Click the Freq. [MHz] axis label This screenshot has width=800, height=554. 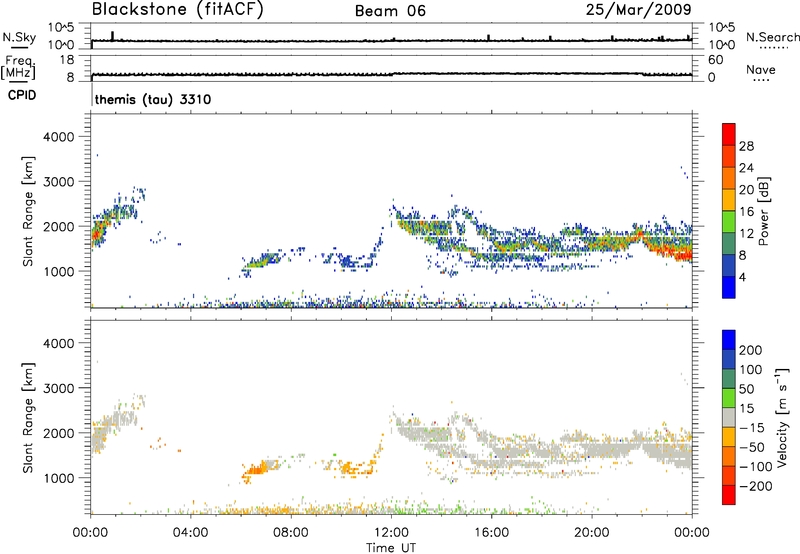click(18, 68)
